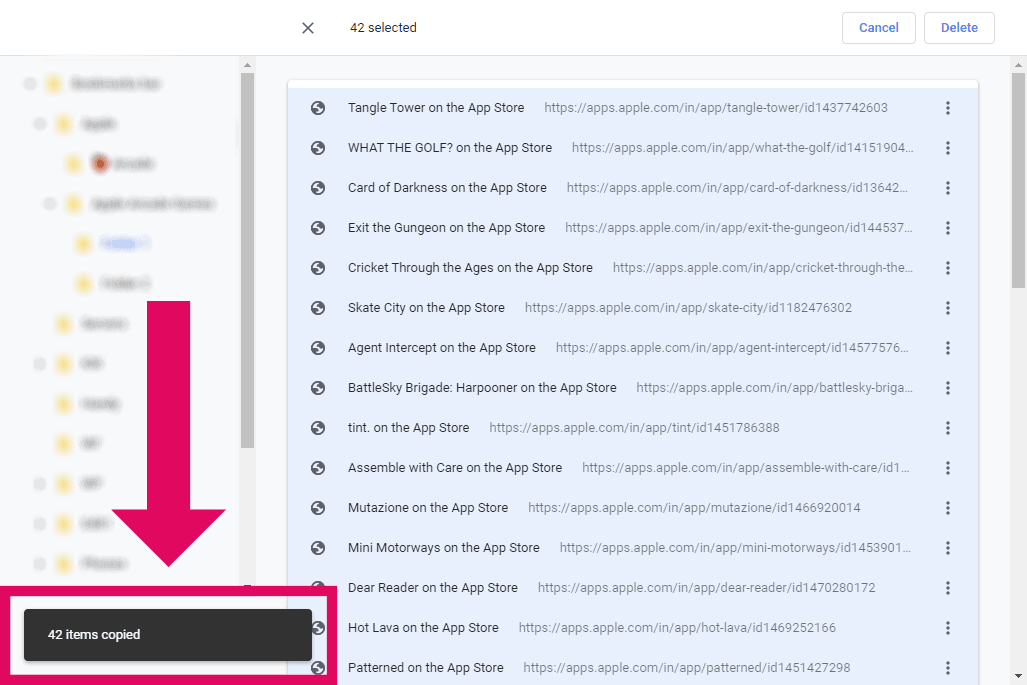Click the Delete button
The image size is (1027, 685).
pyautogui.click(x=959, y=28)
